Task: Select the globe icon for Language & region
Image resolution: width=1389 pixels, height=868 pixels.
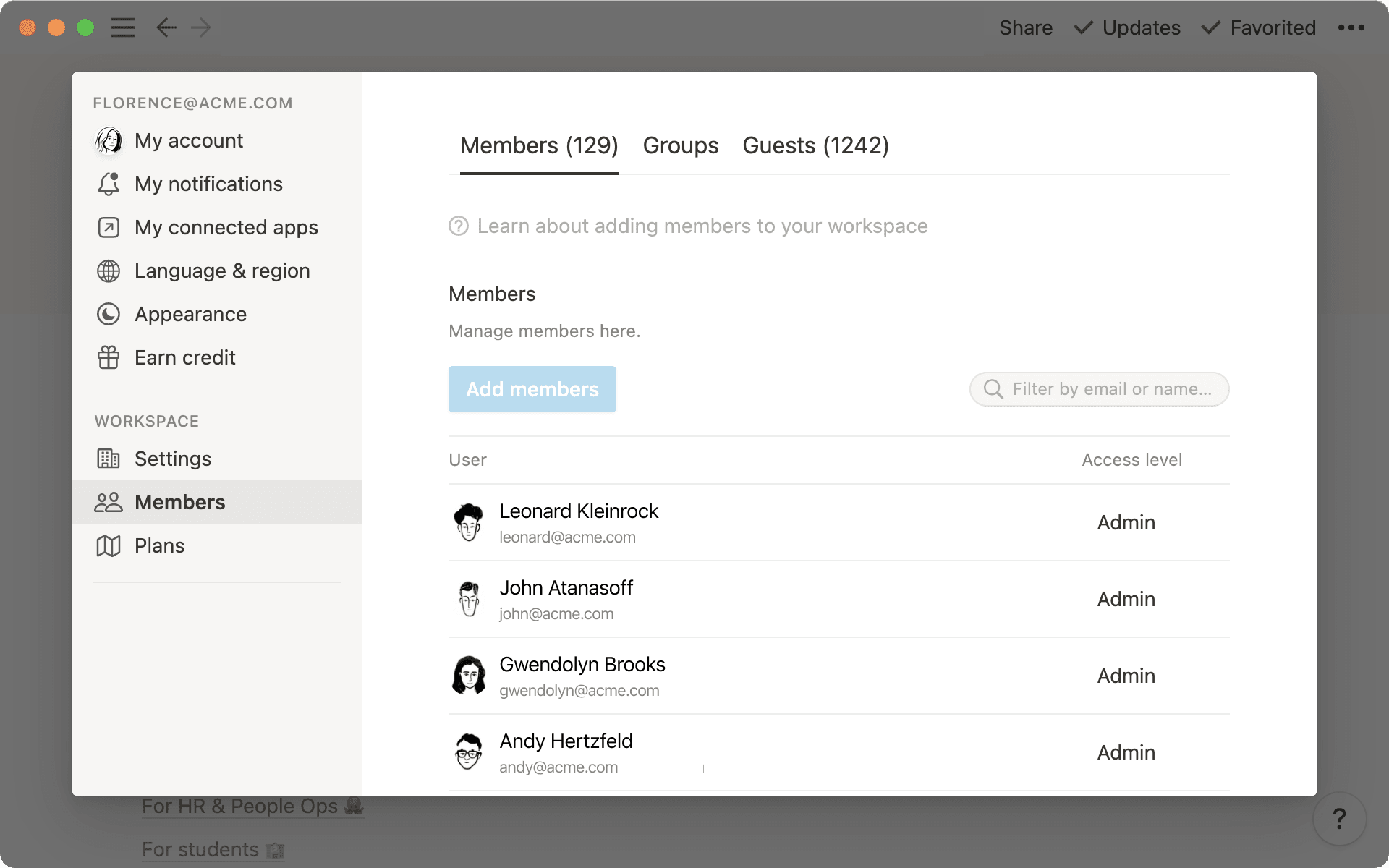Action: [x=109, y=271]
